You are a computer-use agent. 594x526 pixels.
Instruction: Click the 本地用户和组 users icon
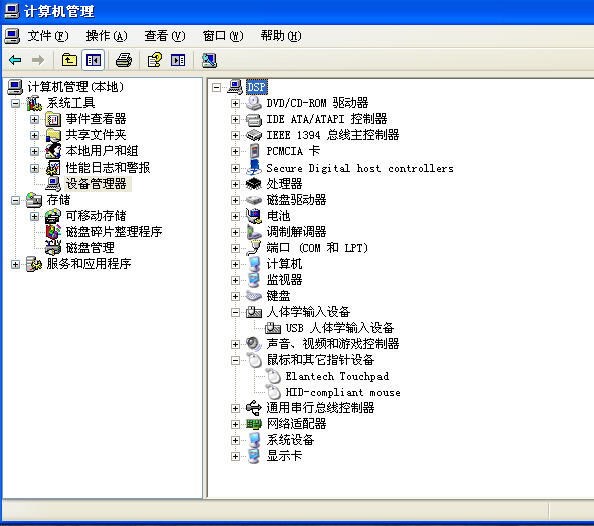pyautogui.click(x=53, y=151)
